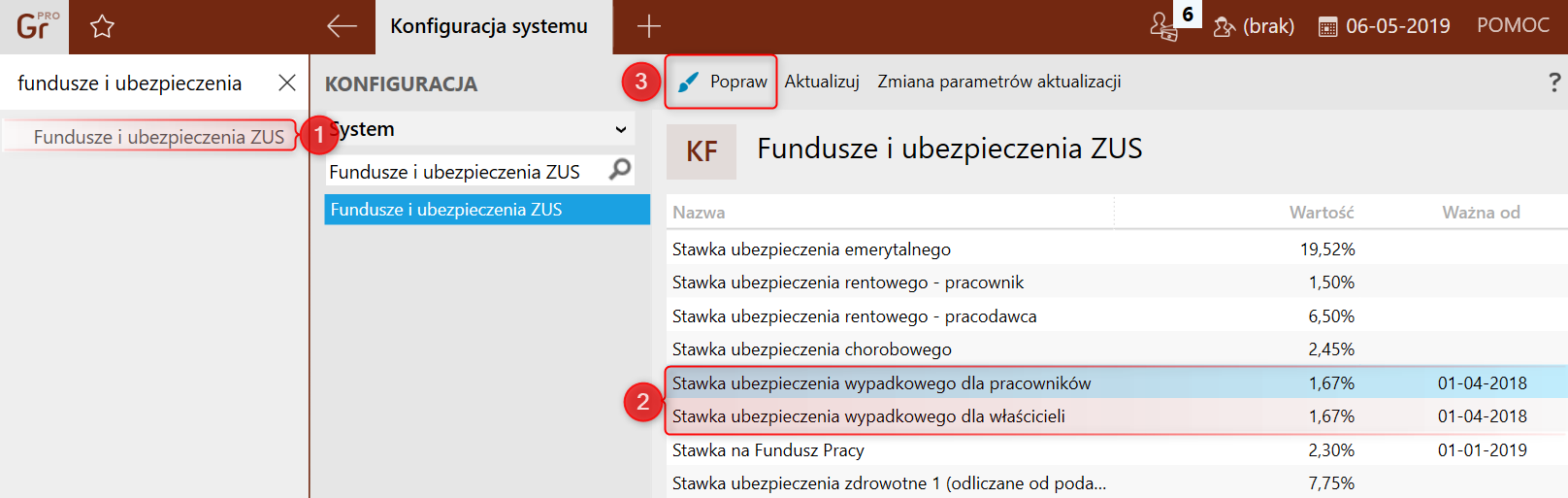Click the 2,45% value cell

(1331, 349)
